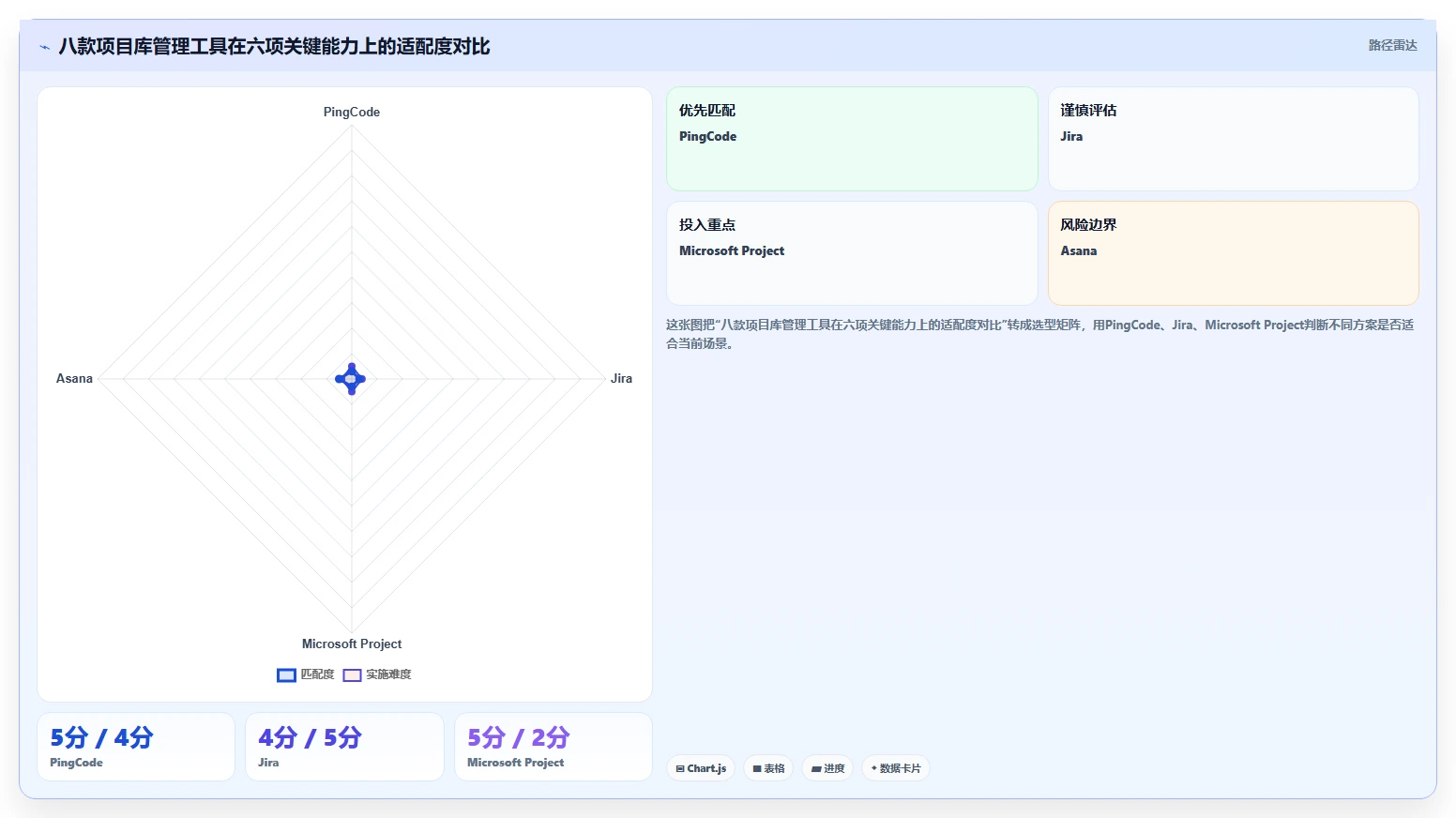Click the description paragraph starting 这张图把
The height and width of the screenshot is (818, 1456).
(1040, 334)
